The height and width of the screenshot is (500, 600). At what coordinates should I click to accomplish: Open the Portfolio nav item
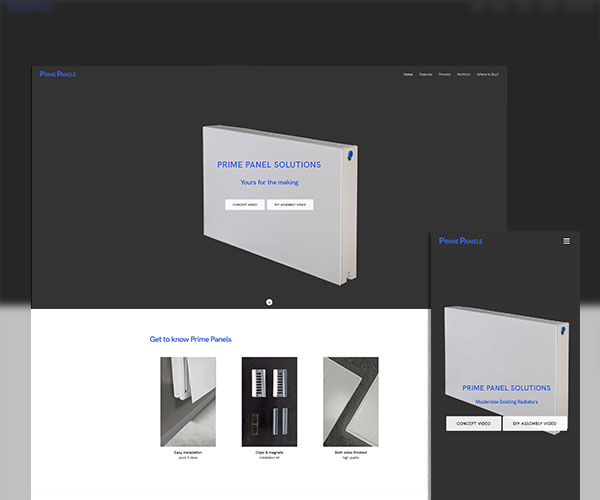[464, 74]
